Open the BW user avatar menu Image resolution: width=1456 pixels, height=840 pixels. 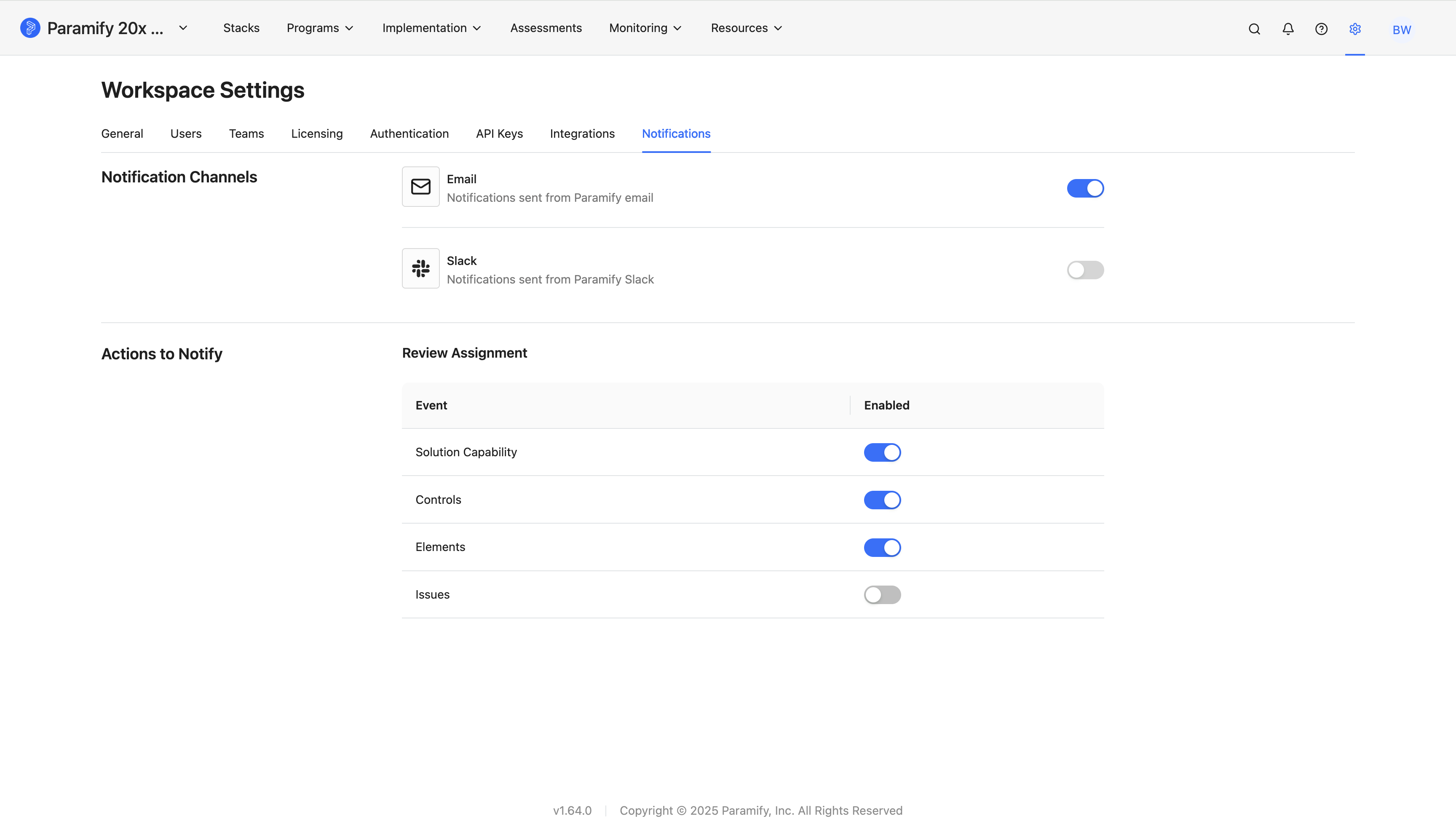tap(1401, 29)
